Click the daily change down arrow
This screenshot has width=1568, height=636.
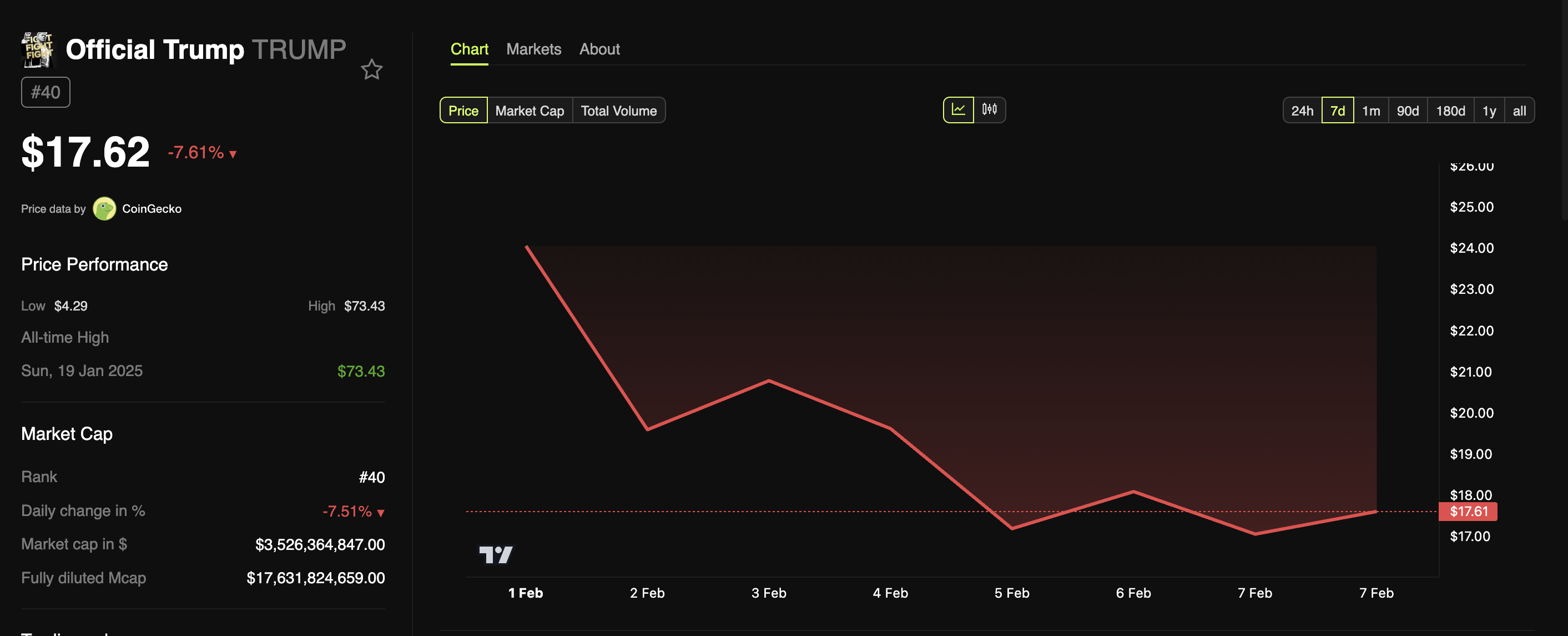(x=381, y=513)
